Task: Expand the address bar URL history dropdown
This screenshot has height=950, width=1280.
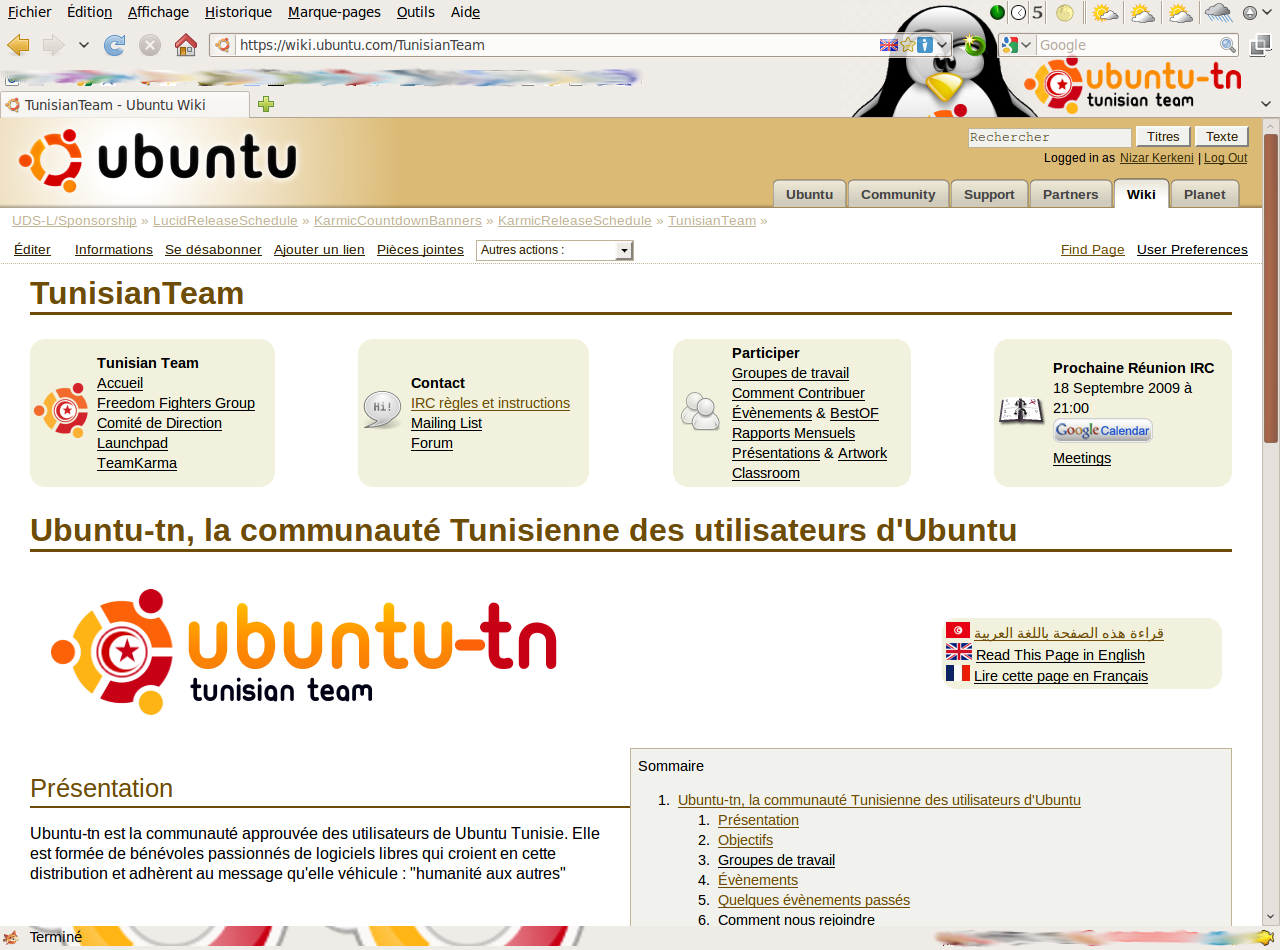Action: [x=942, y=45]
